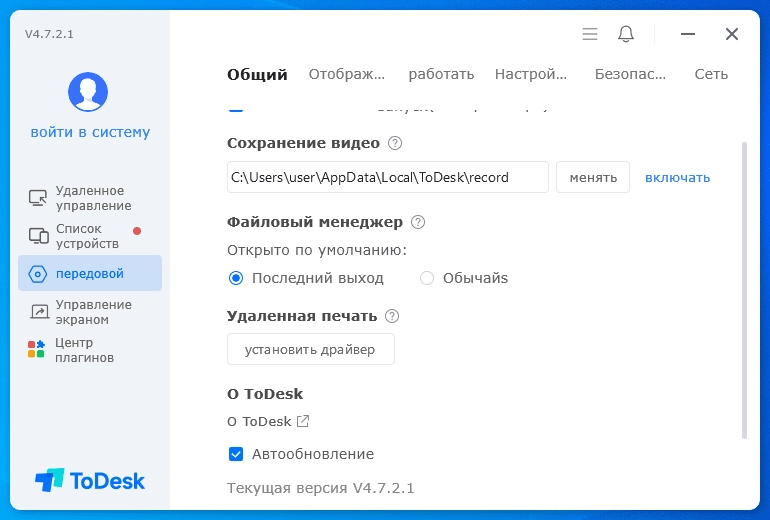Open the работать tab
Screen dimensions: 770x520
[x=441, y=74]
